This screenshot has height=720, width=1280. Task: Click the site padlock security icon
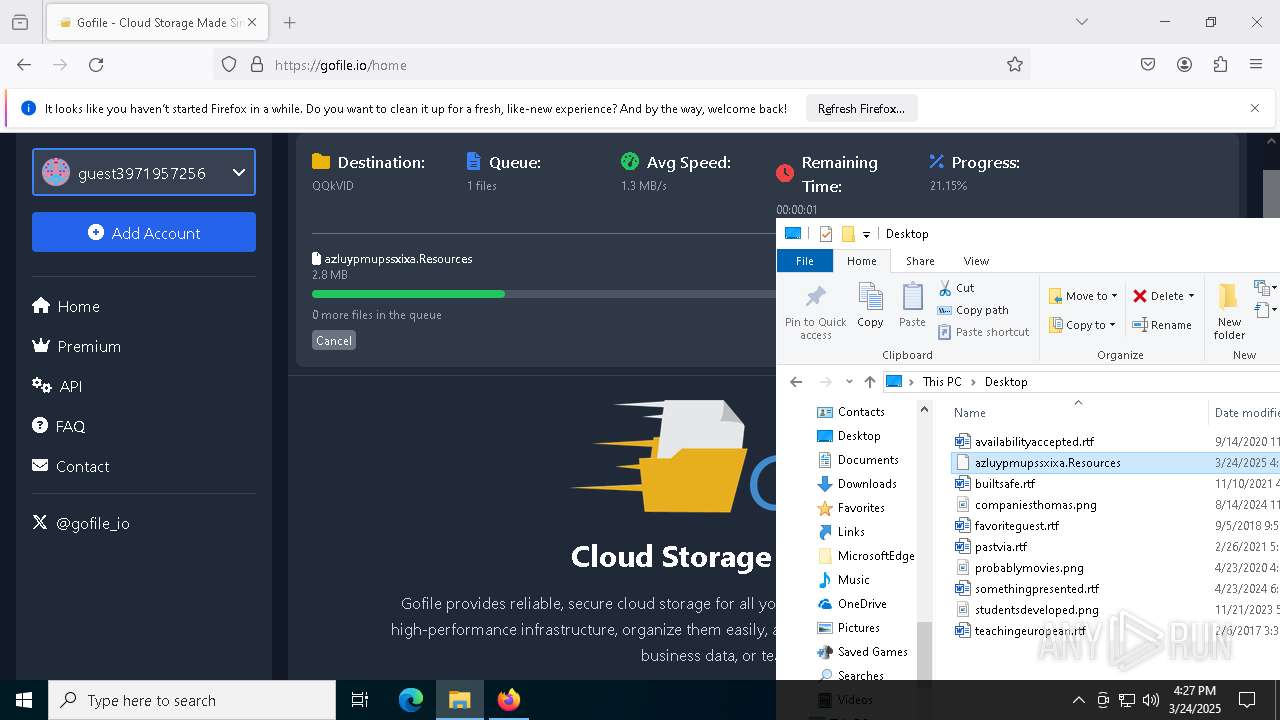coord(257,65)
